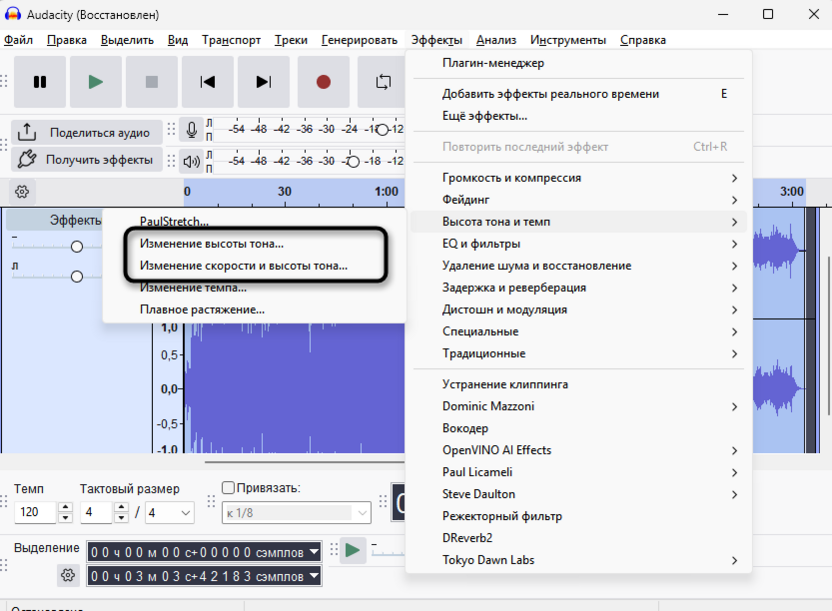Click the track Effects button
The image size is (832, 611).
(55, 220)
